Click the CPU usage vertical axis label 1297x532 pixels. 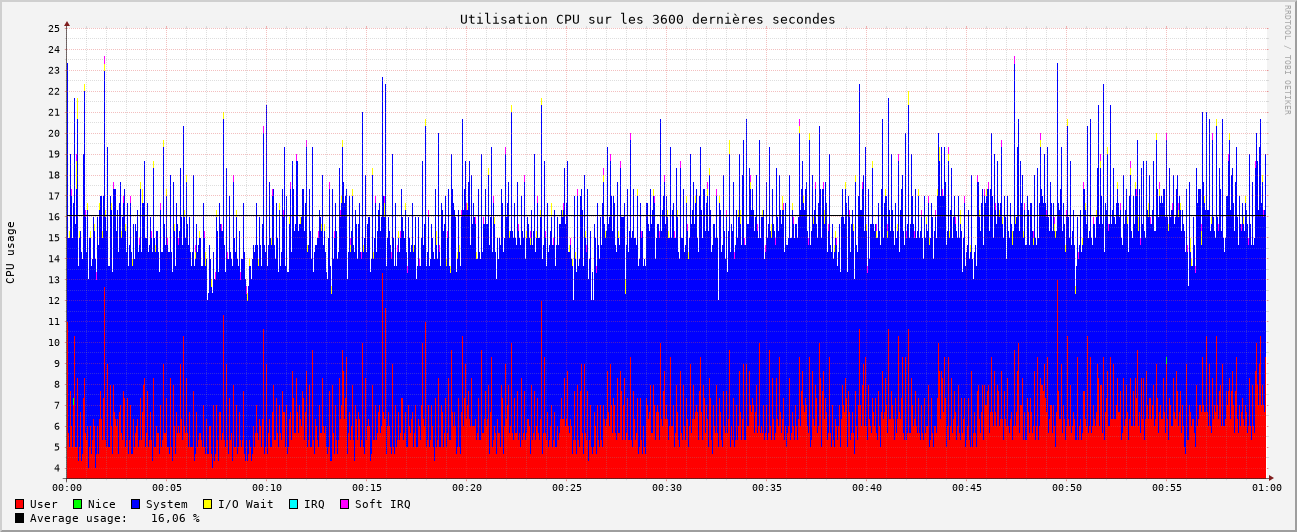click(11, 253)
